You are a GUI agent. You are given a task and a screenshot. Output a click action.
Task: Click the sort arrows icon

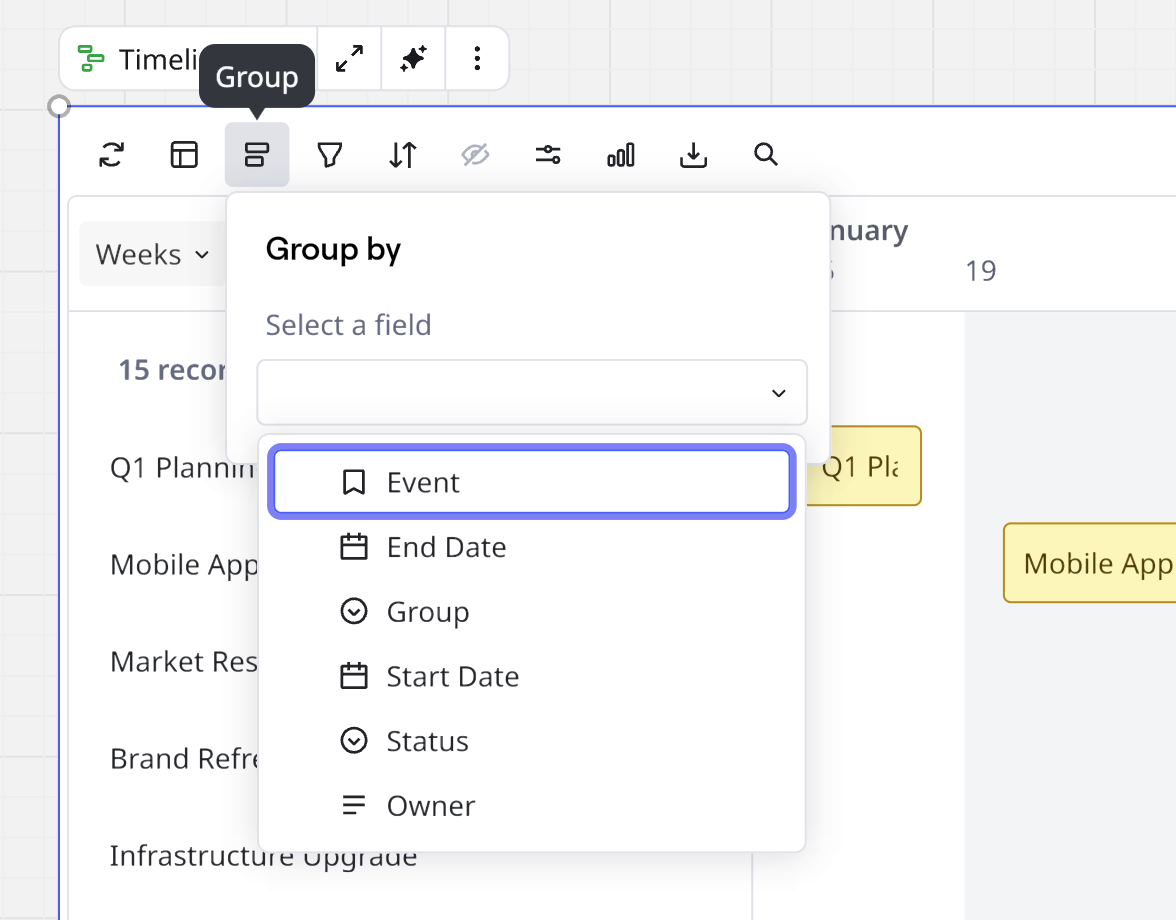(x=403, y=155)
